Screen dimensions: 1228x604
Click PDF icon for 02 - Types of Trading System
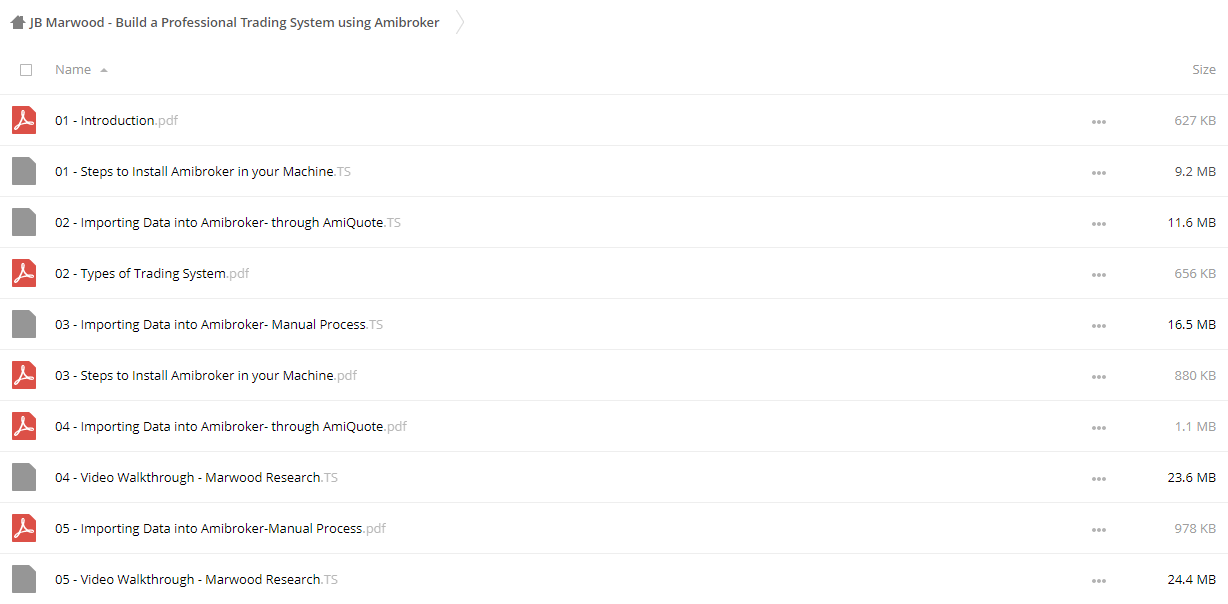[24, 273]
